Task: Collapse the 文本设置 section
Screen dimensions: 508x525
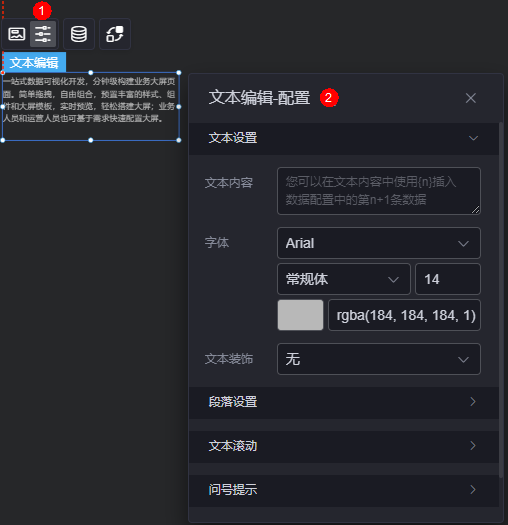Action: (344, 138)
